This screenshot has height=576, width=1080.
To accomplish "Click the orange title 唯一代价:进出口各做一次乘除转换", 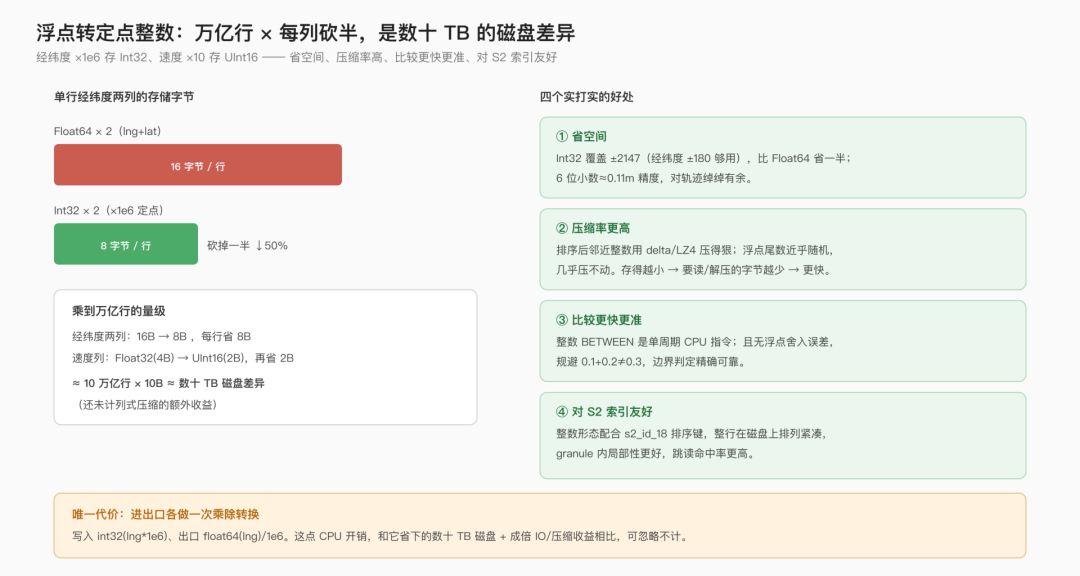I will (165, 514).
